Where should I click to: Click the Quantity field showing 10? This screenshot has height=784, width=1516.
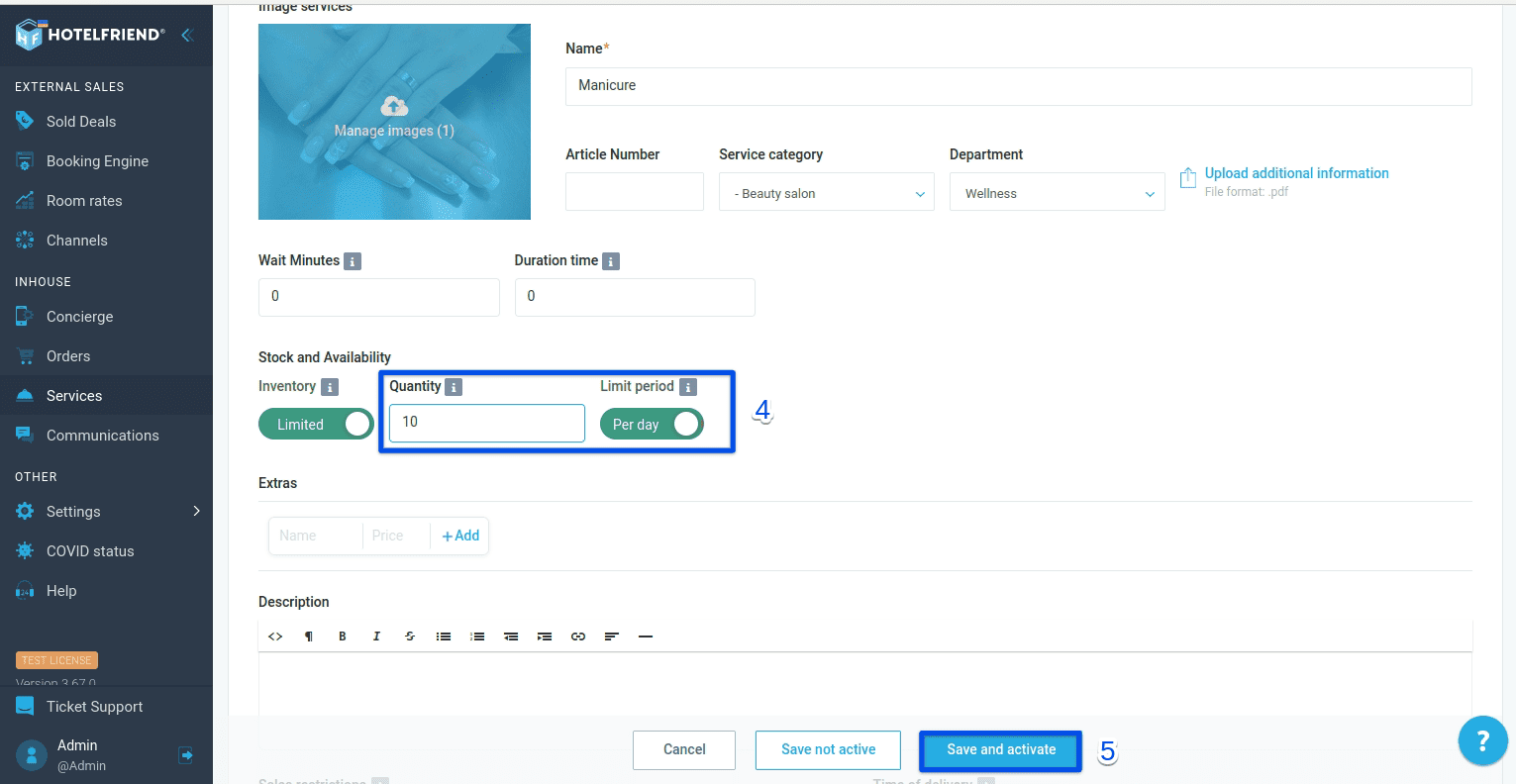click(486, 423)
